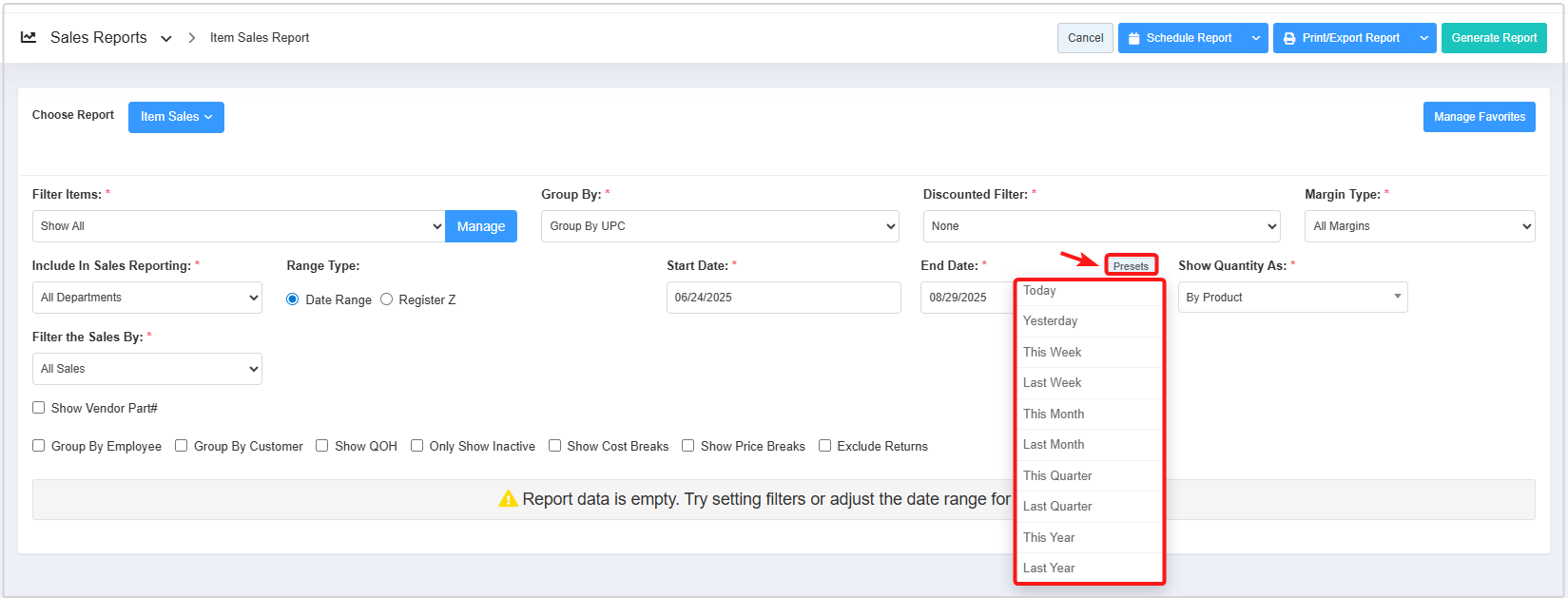Click the printer icon on Print/Export Report

pyautogui.click(x=1289, y=38)
